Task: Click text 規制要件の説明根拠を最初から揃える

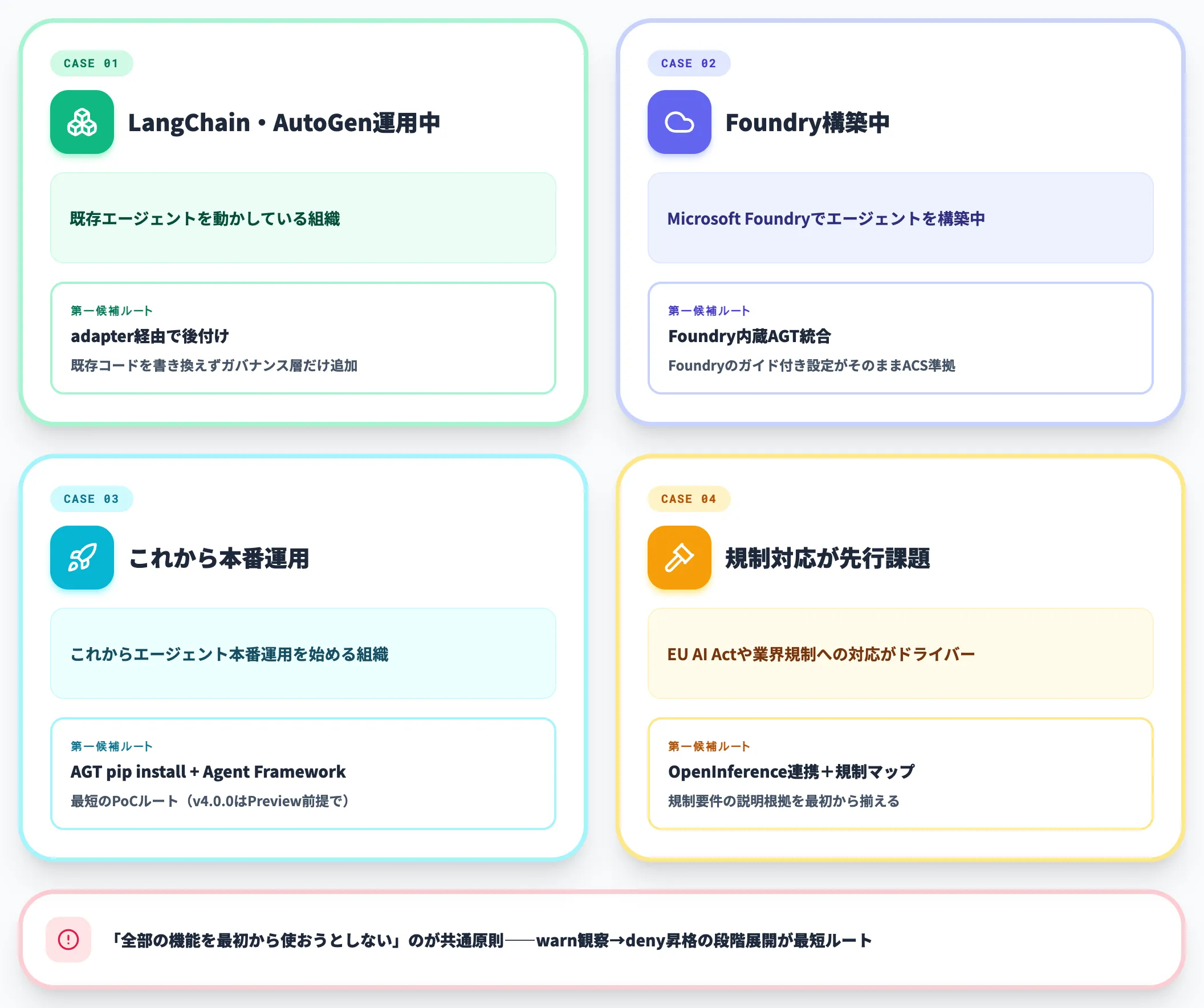Action: click(x=784, y=801)
